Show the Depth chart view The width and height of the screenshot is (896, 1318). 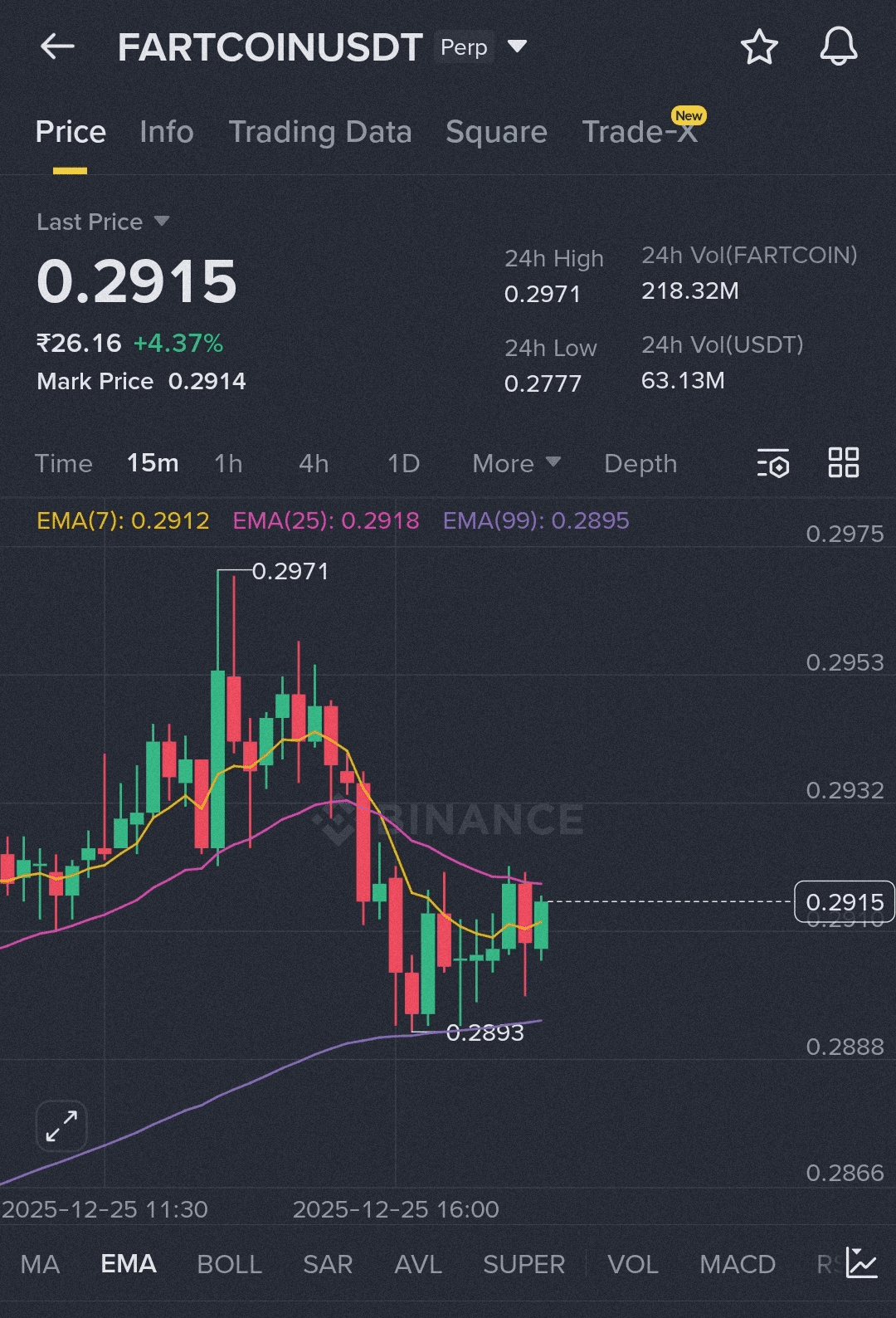(640, 463)
